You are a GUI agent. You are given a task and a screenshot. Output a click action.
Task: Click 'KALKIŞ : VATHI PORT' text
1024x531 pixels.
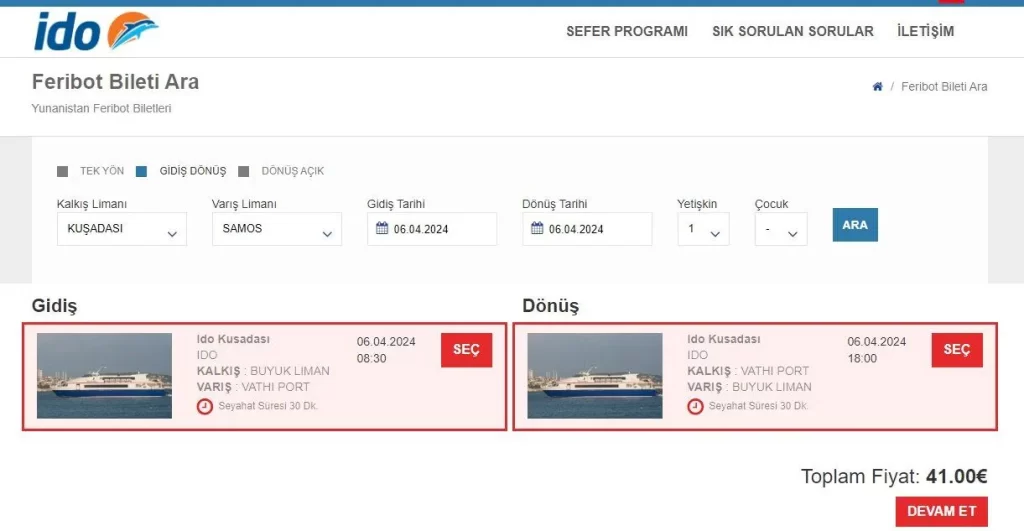pos(748,371)
